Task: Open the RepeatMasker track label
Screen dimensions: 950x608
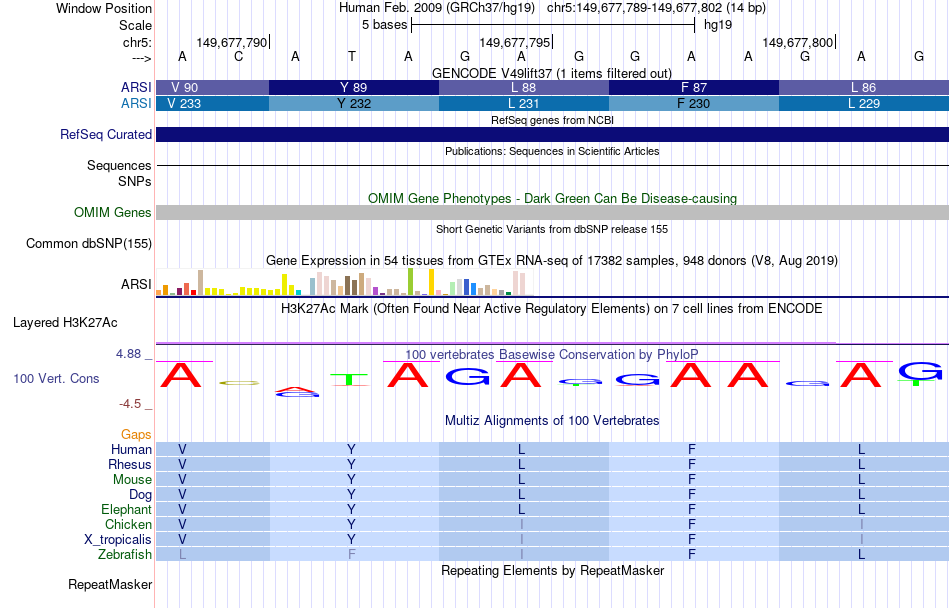Action: pyautogui.click(x=110, y=584)
